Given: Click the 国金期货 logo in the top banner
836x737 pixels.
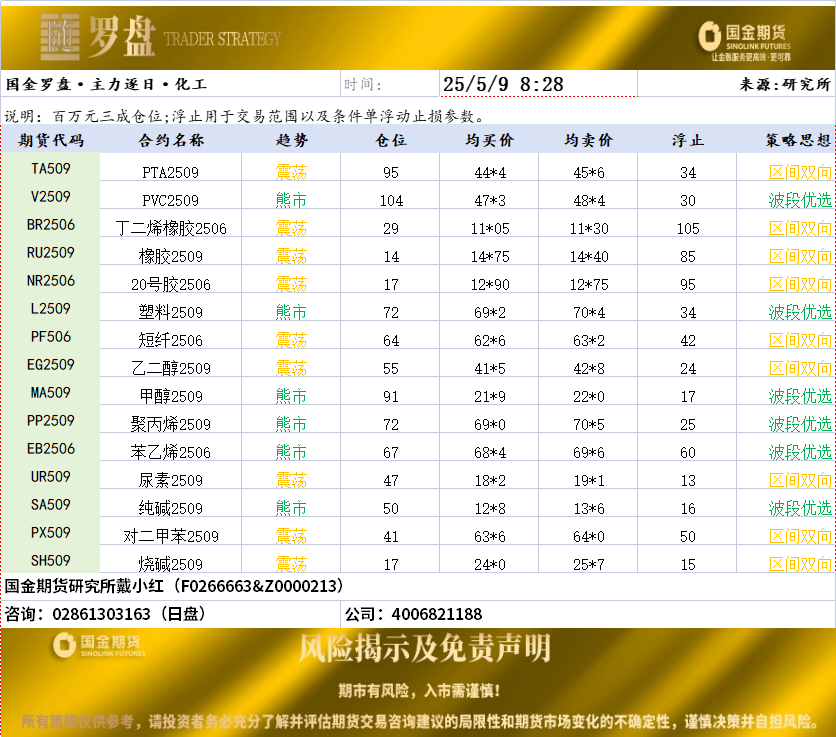Looking at the screenshot, I should (x=745, y=41).
